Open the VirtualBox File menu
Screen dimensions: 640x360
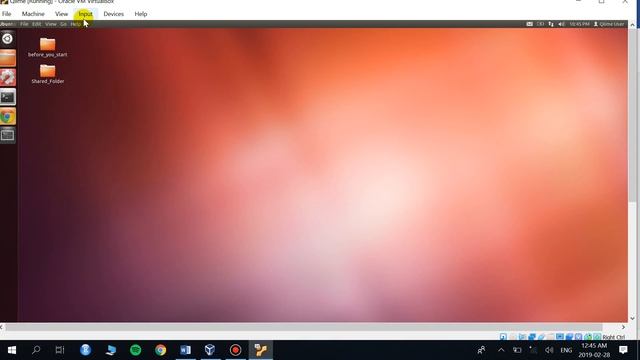tap(7, 14)
